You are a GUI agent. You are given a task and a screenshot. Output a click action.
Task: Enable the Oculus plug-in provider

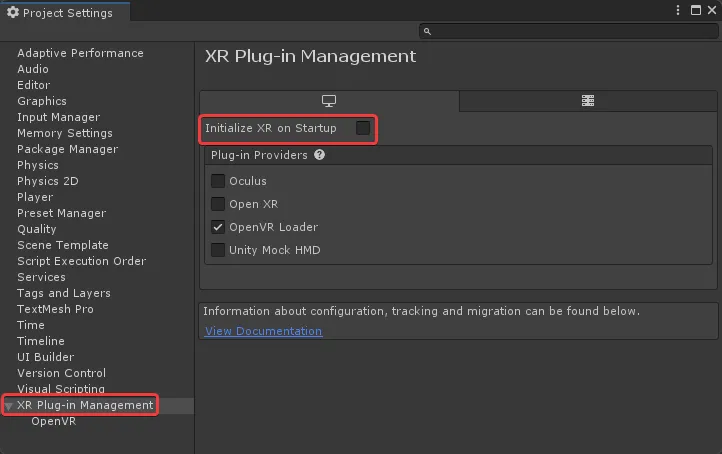point(218,181)
